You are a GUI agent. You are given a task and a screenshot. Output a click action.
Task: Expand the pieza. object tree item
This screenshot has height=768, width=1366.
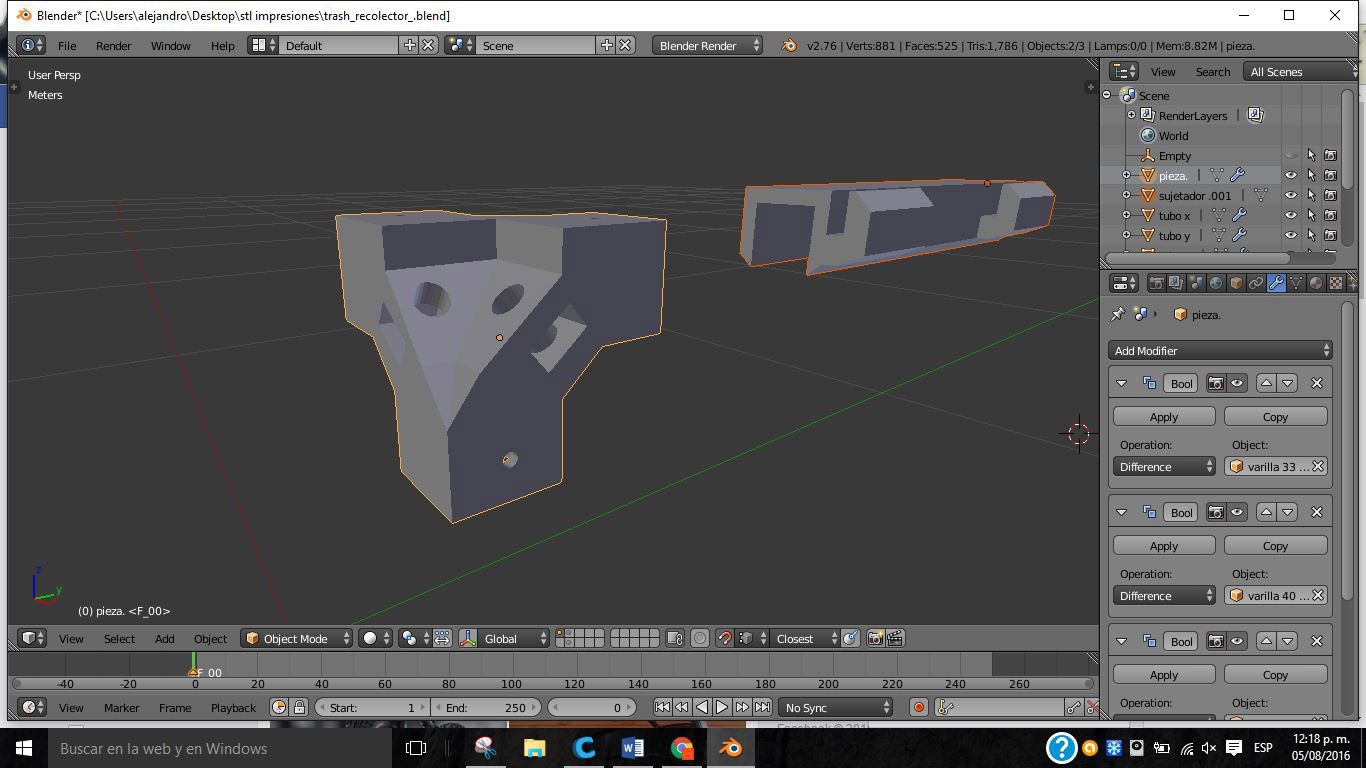1126,175
